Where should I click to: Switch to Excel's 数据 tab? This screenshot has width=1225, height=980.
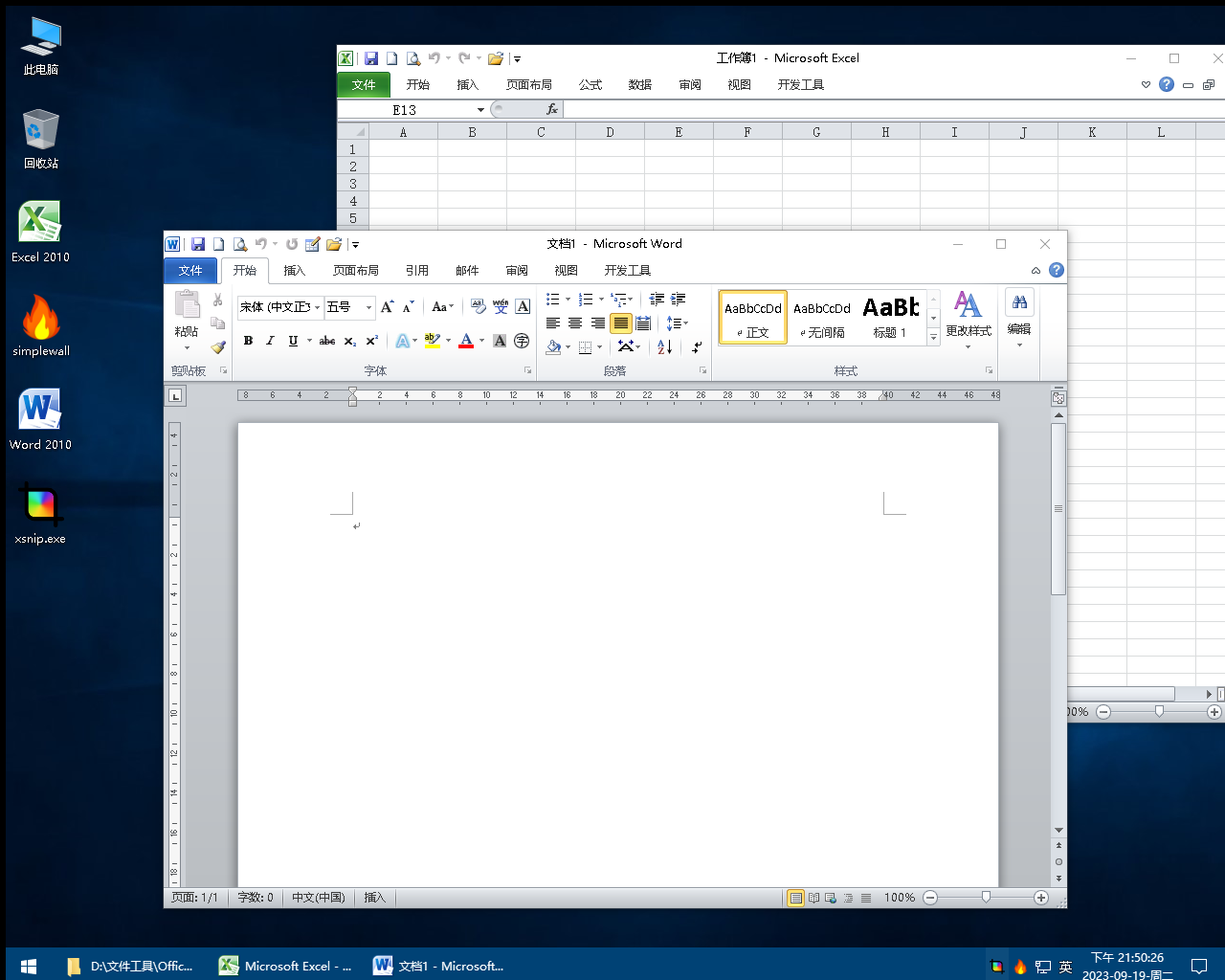tap(640, 85)
